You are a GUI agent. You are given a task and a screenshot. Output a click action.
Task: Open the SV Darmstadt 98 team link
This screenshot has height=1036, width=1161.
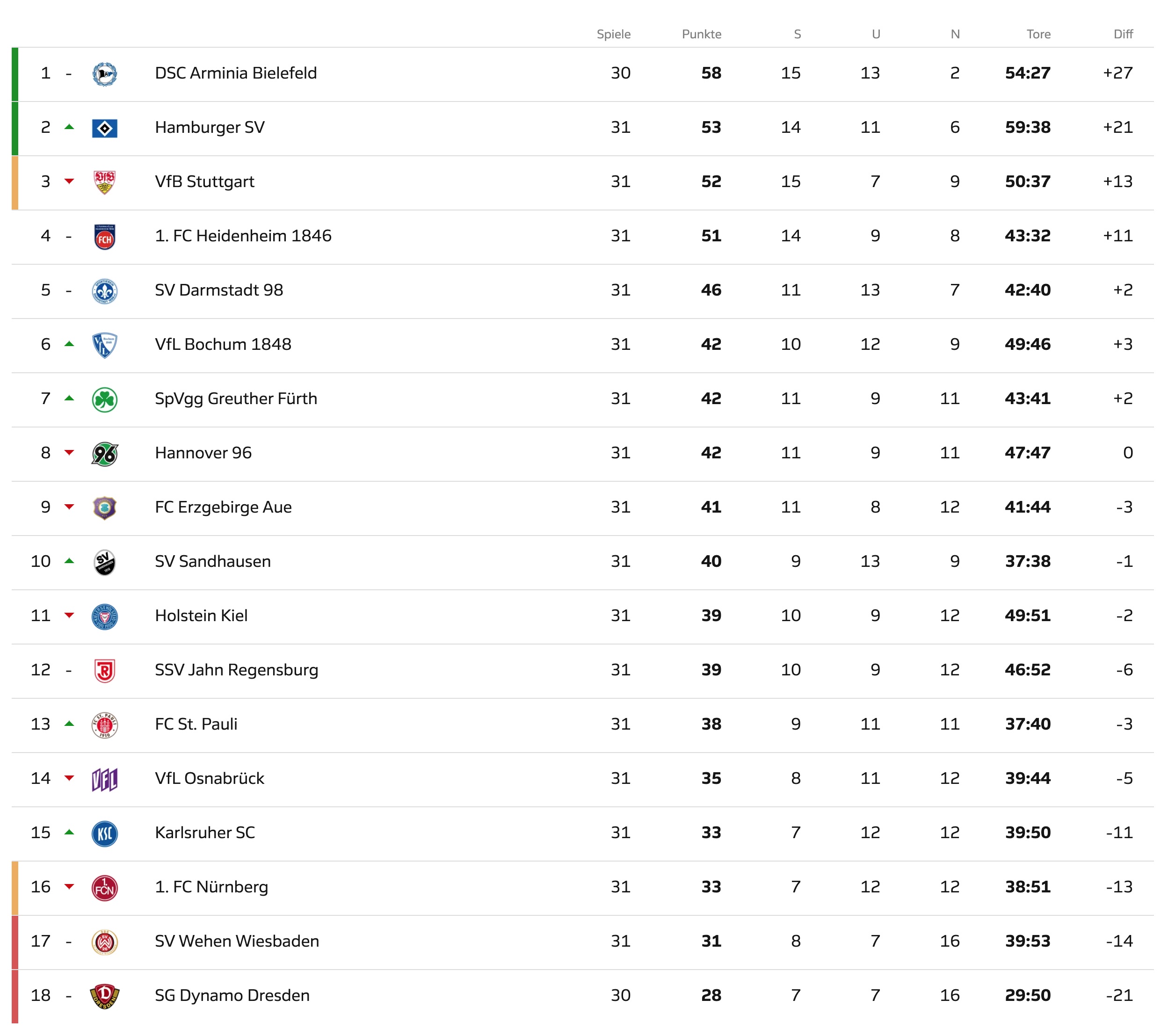coord(218,290)
